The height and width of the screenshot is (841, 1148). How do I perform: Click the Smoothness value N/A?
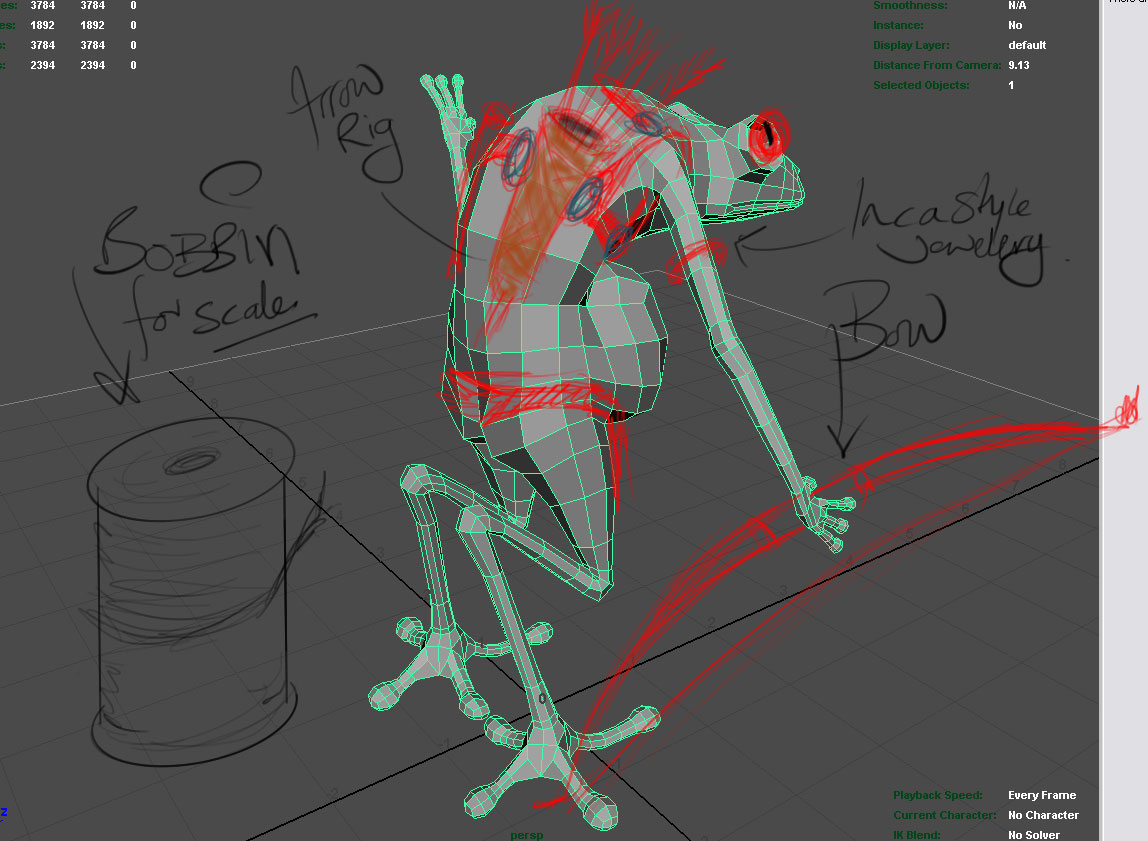1017,6
